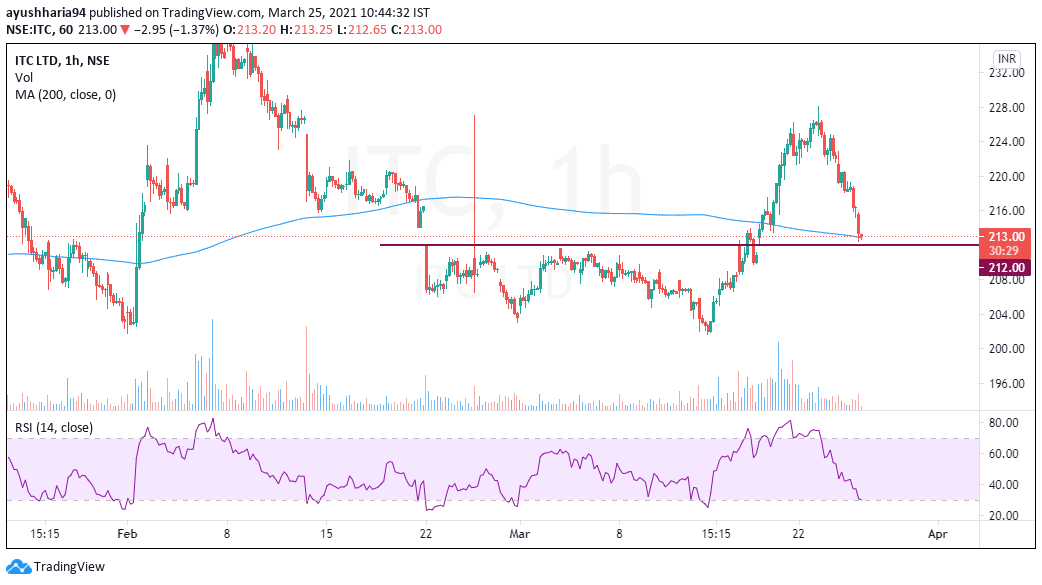
Task: Click the RSI (14, close) indicator label
Action: [54, 427]
